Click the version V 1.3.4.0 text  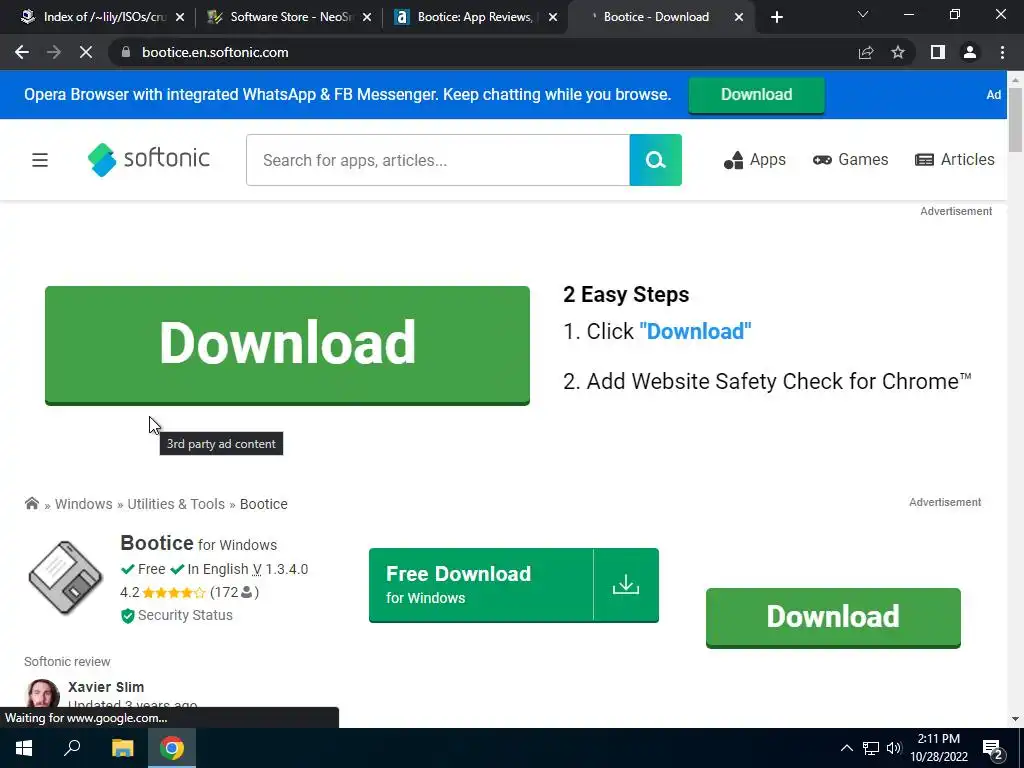click(x=280, y=569)
